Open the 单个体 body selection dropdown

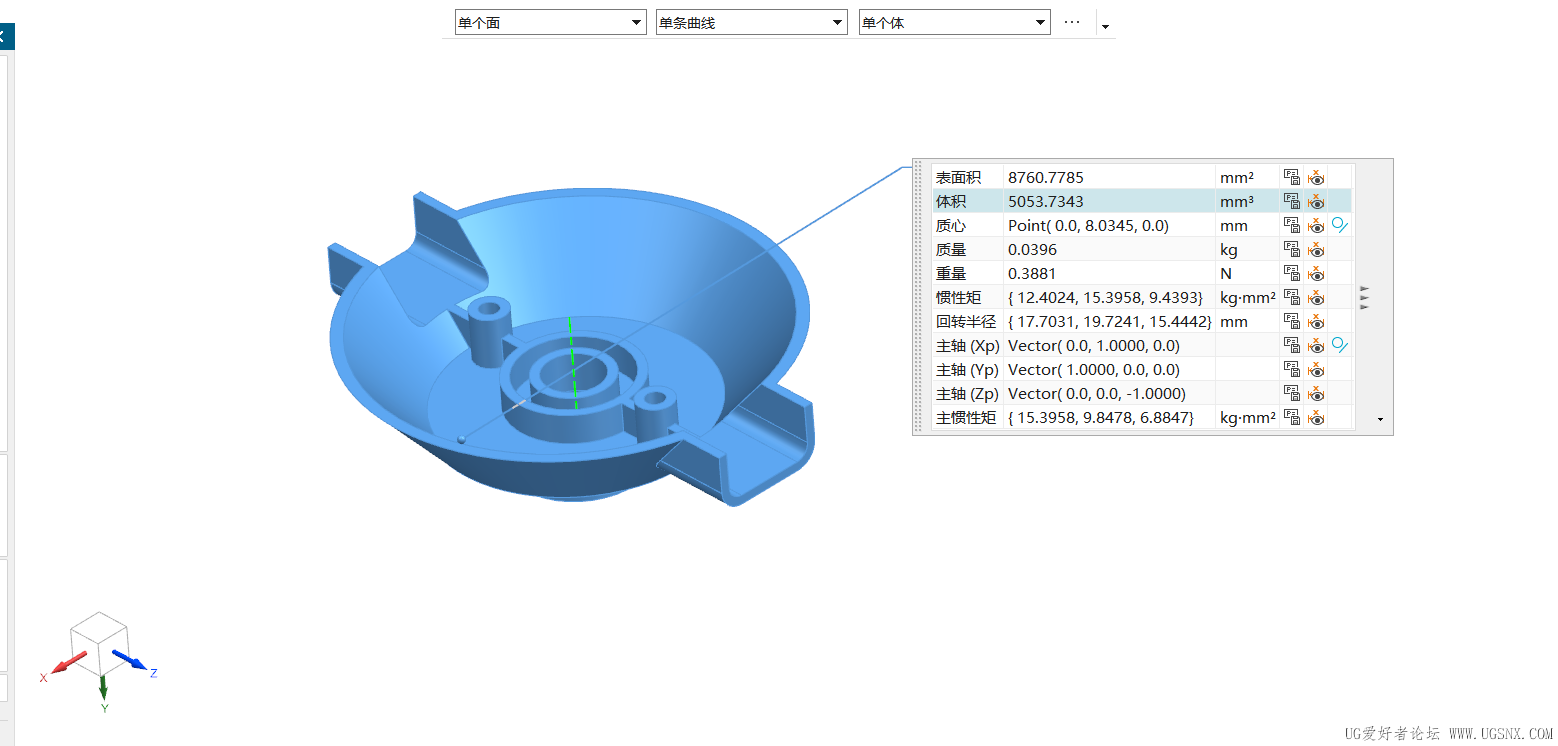click(954, 22)
